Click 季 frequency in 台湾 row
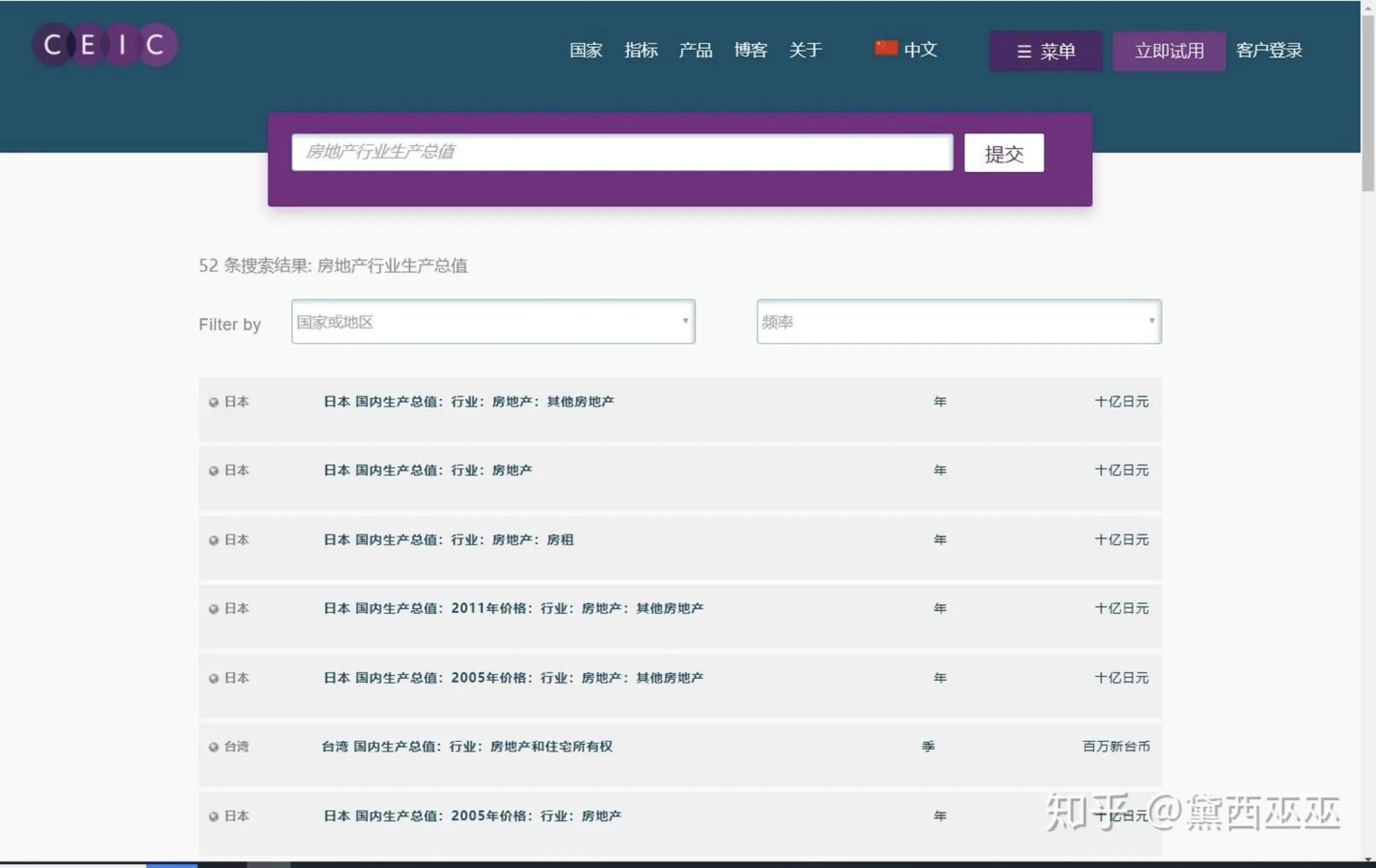1376x868 pixels. click(928, 746)
